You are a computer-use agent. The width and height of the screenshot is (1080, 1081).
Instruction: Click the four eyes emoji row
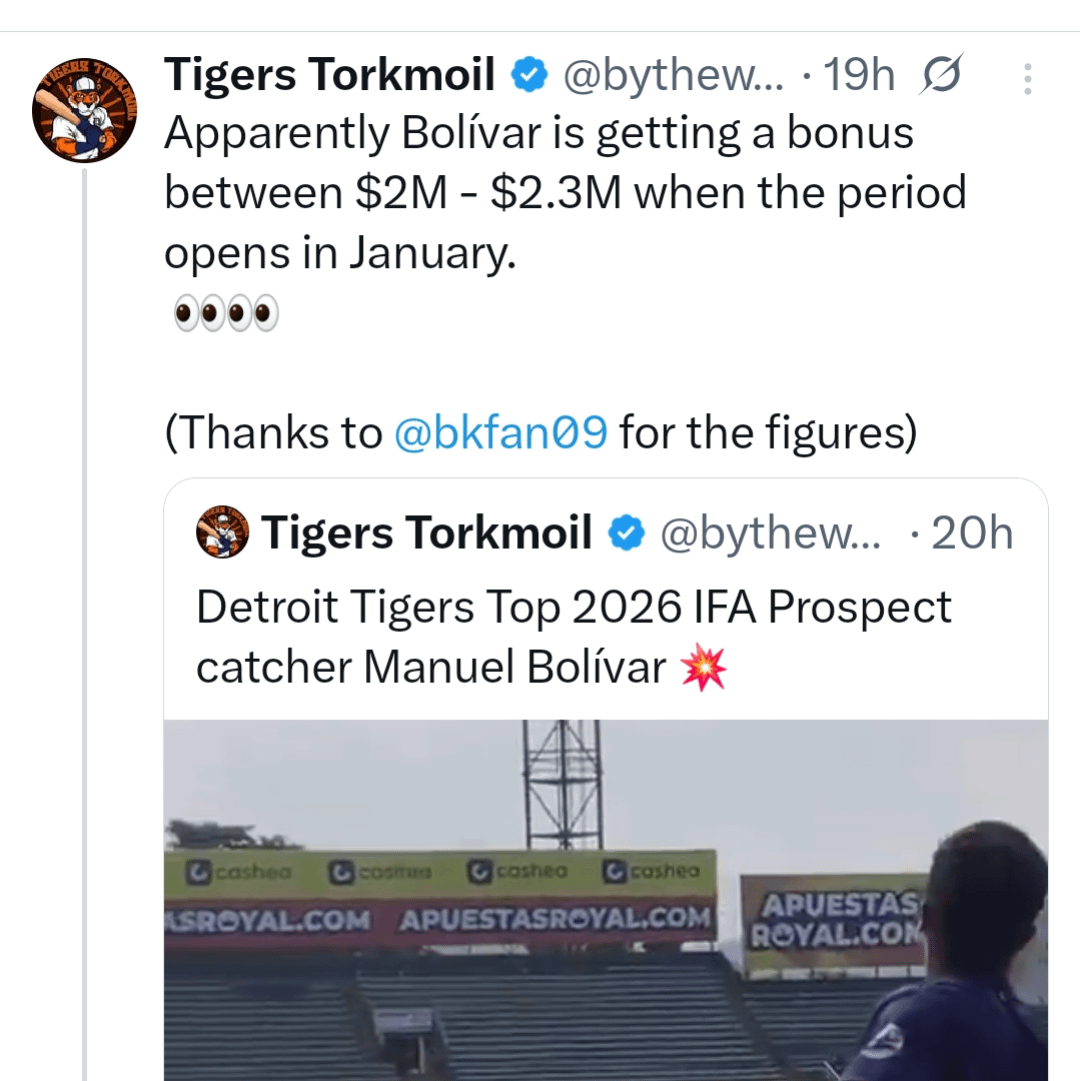(x=225, y=313)
